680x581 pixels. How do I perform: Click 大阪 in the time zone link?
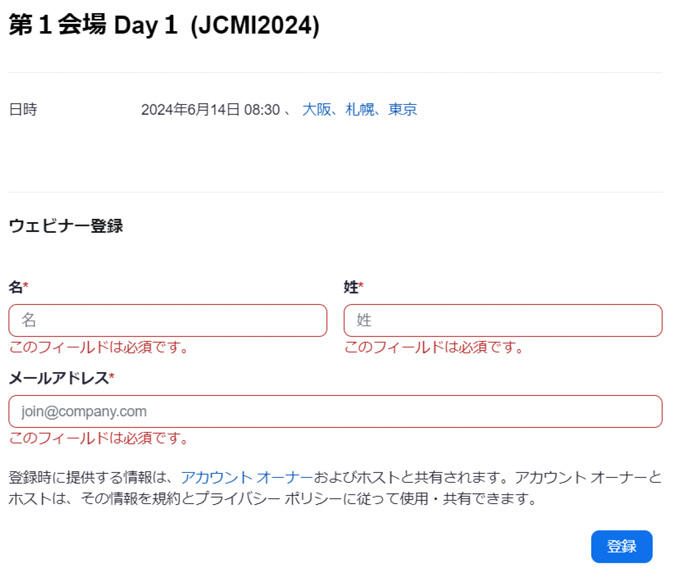pos(317,110)
